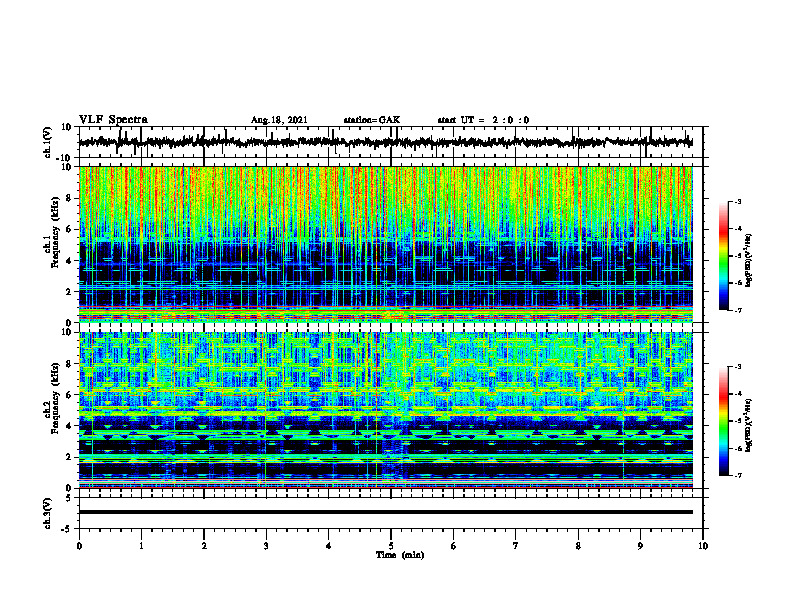Screen dimensions: 792x612
Task: Click the "VLF Spectra" title text
Action: click(113, 119)
